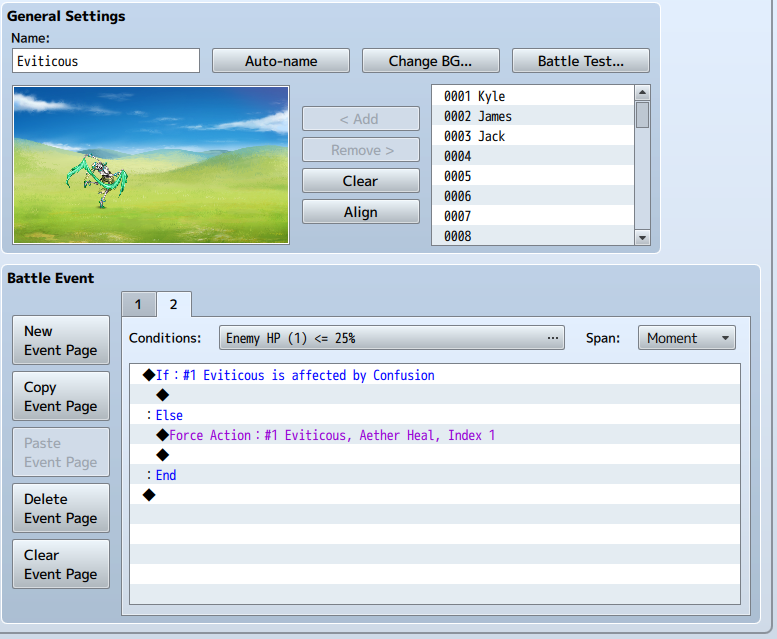Viewport: 777px width, 639px height.
Task: Switch to battle event page tab 1
Action: 138,304
